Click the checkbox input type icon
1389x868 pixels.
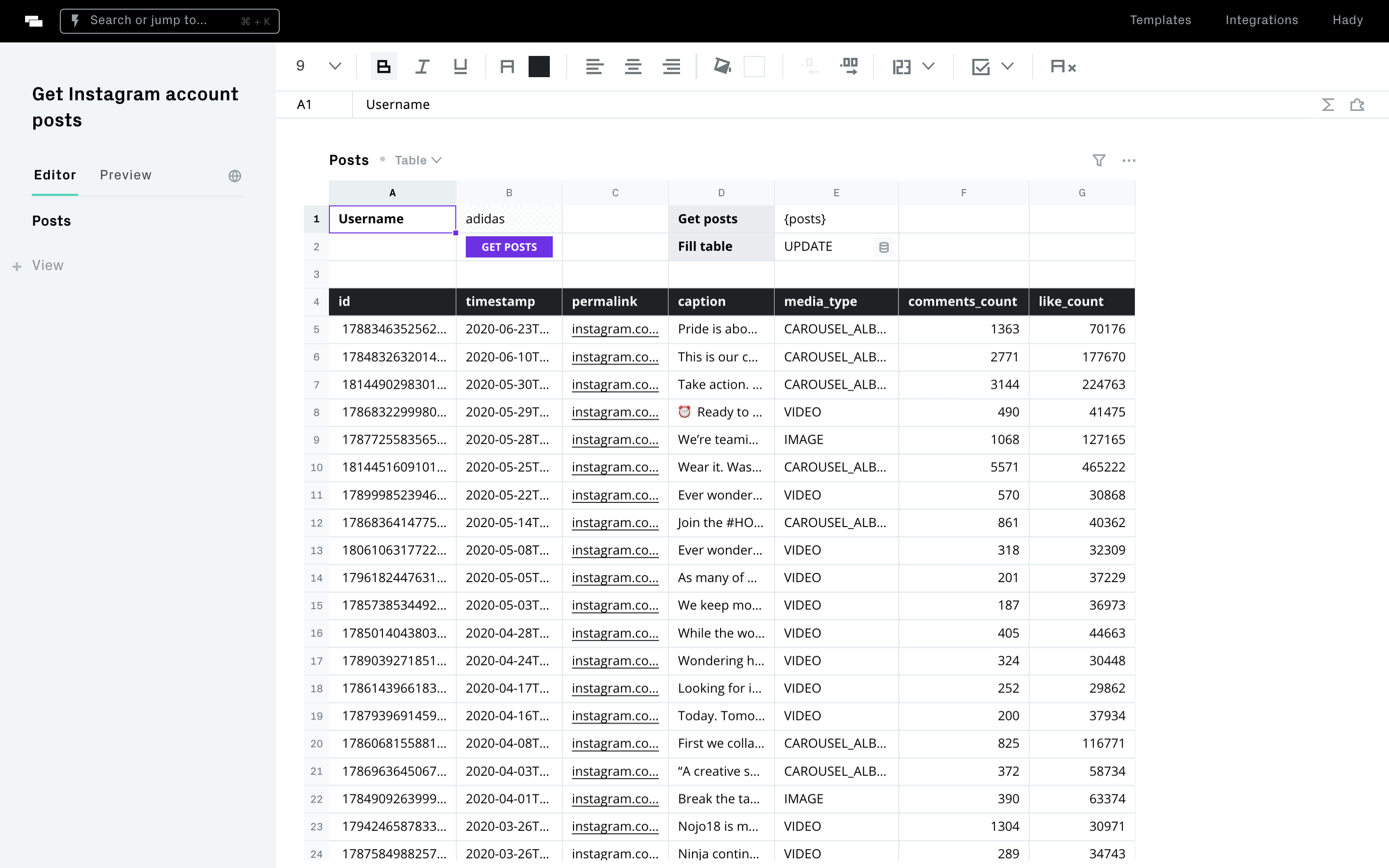(981, 67)
